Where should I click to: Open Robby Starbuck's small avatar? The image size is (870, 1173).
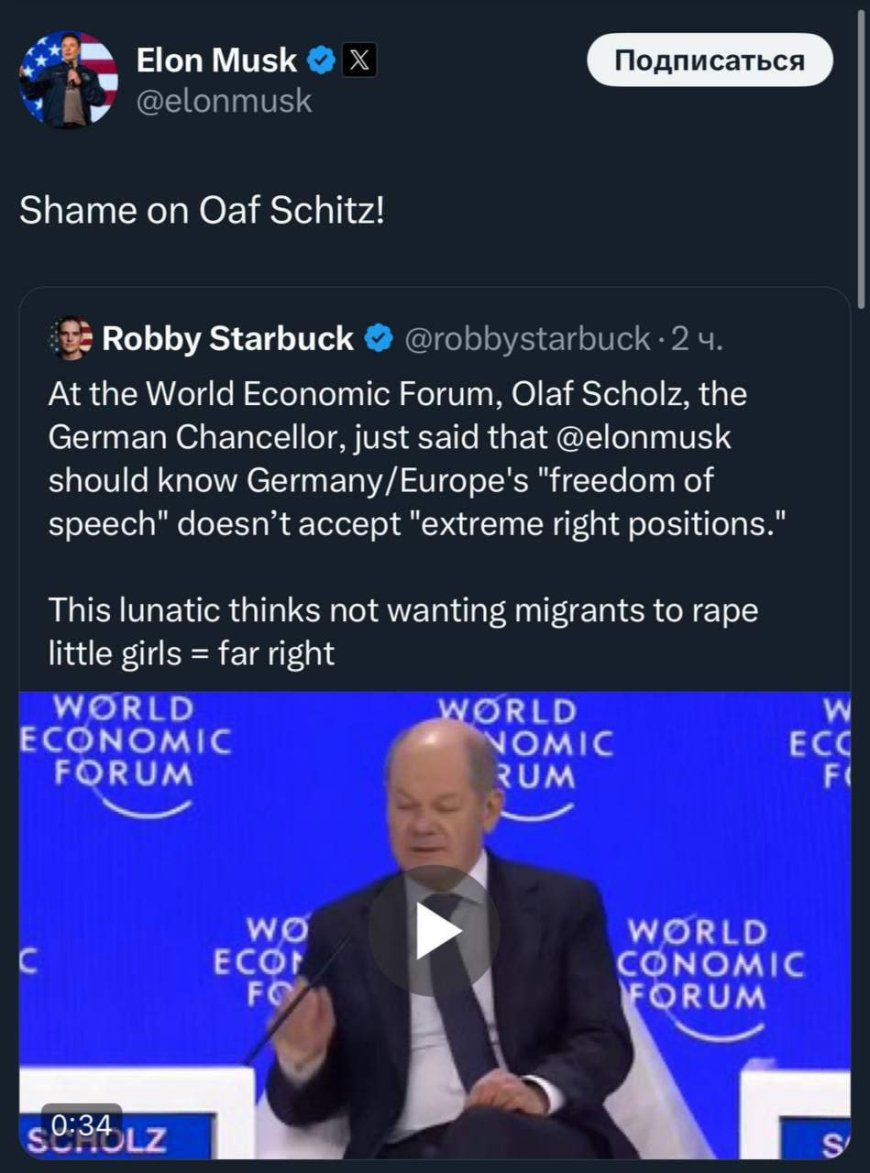tap(71, 340)
